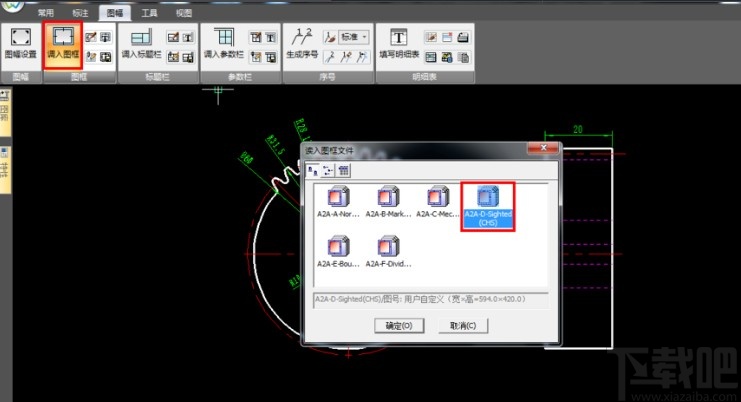
Task: Click the lower-right save icon in 标题栏 group
Action: coord(188,57)
